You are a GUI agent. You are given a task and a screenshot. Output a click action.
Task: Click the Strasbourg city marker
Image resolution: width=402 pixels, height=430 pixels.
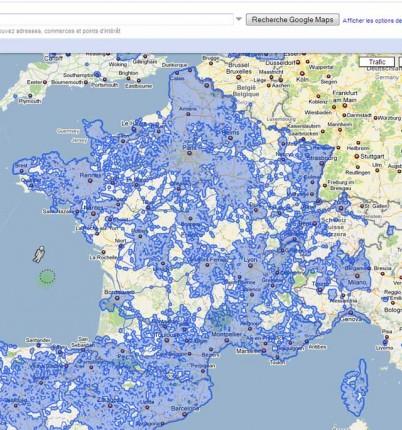click(322, 163)
